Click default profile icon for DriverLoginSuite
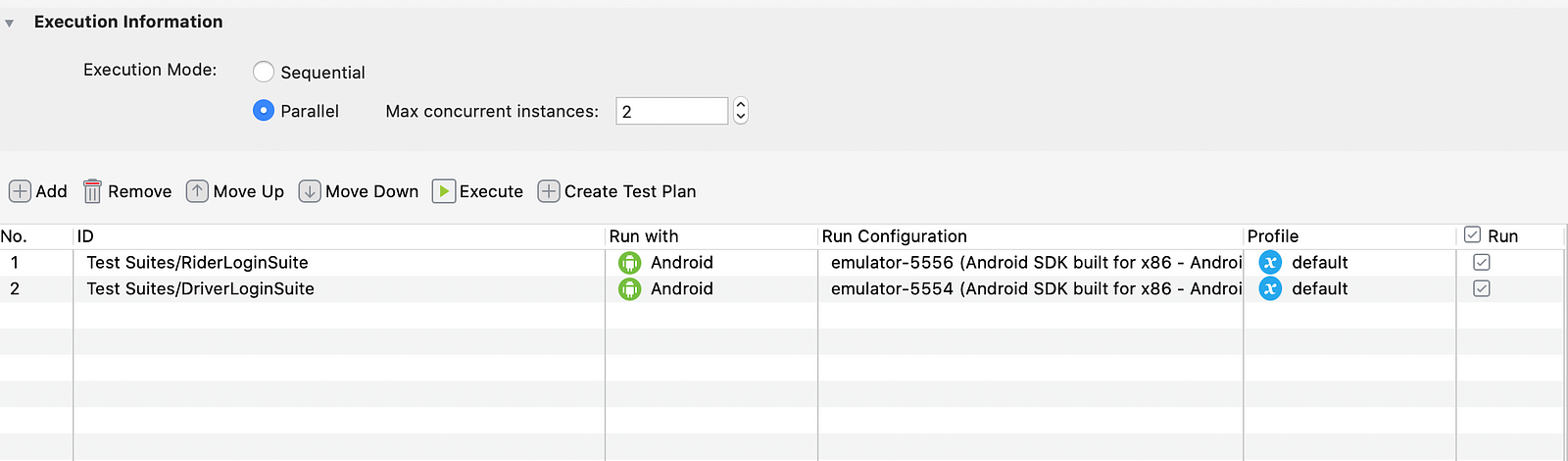The width and height of the screenshot is (1568, 461). click(1270, 289)
